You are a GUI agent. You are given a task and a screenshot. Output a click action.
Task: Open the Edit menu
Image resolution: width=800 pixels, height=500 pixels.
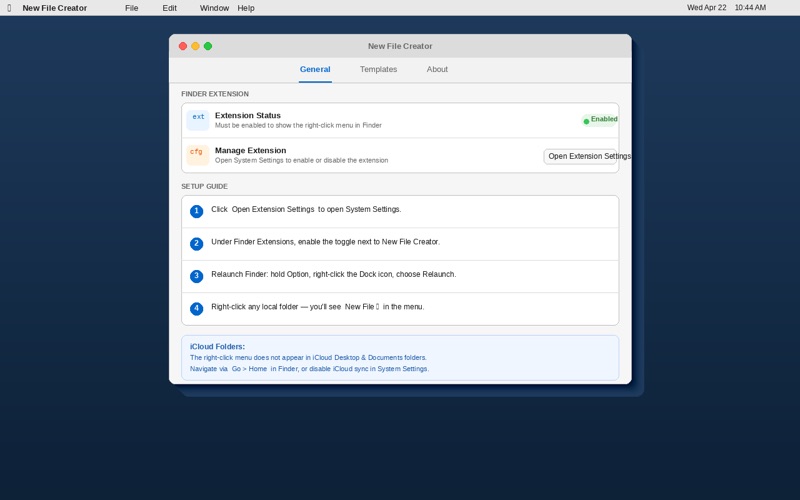169,8
